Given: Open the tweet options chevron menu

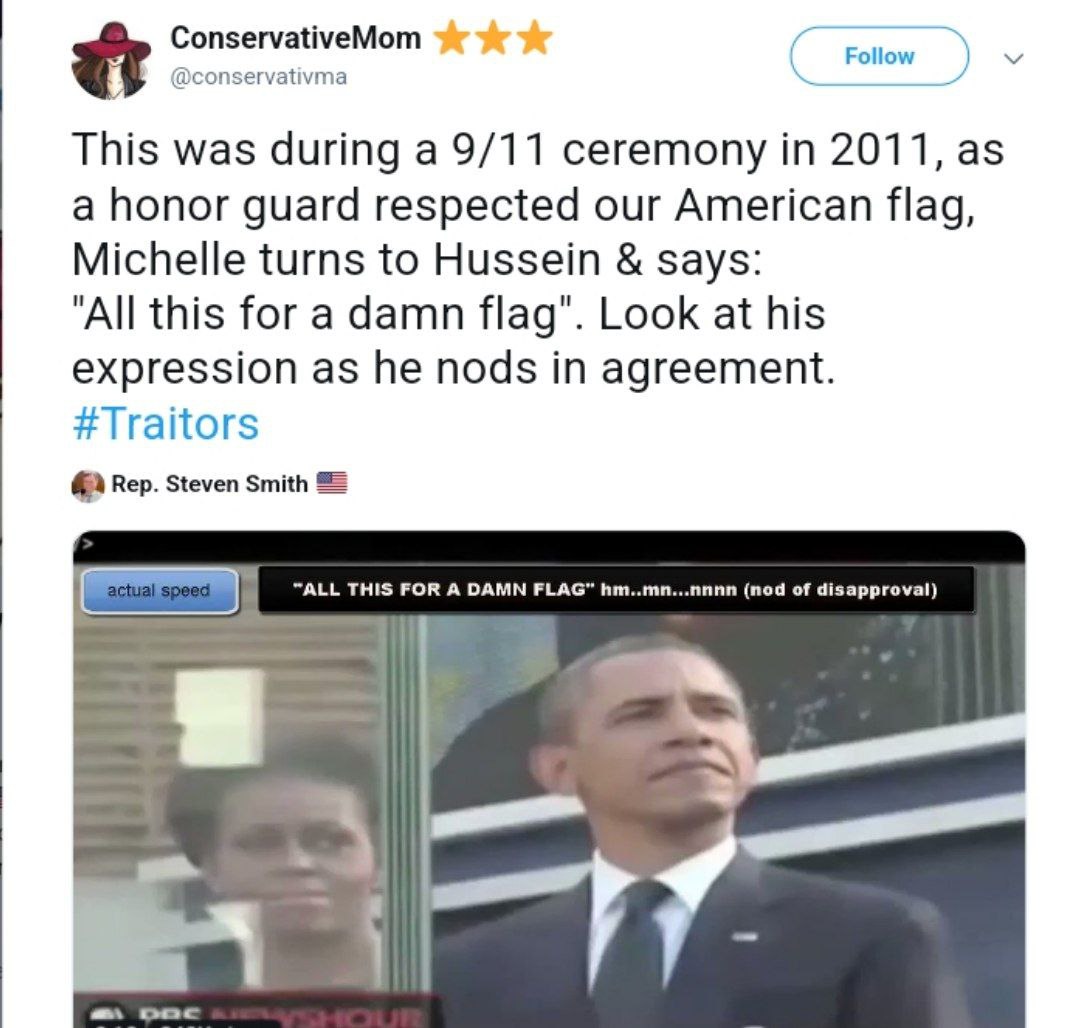Looking at the screenshot, I should pos(1013,59).
